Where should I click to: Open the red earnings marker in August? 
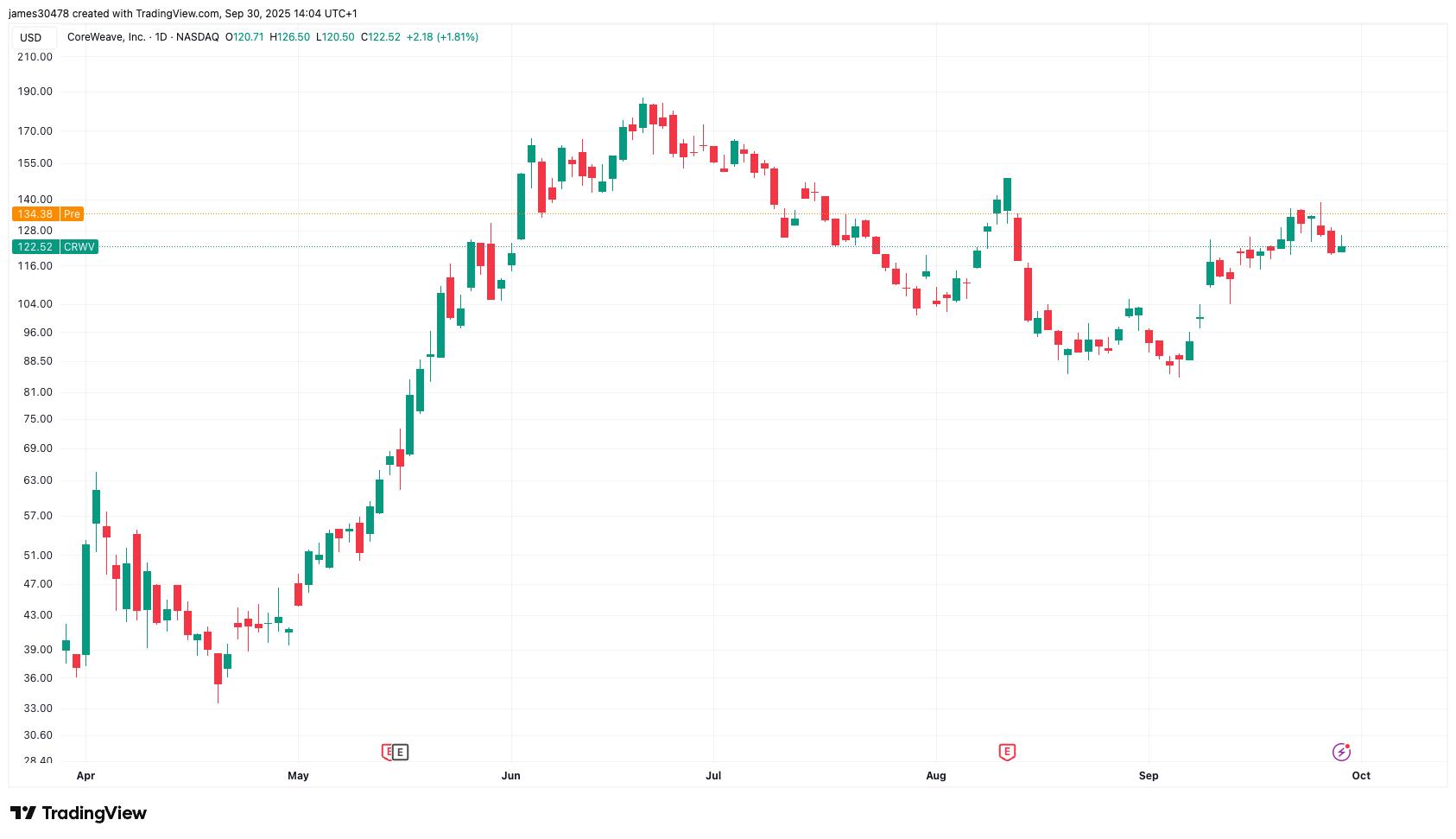[1007, 752]
